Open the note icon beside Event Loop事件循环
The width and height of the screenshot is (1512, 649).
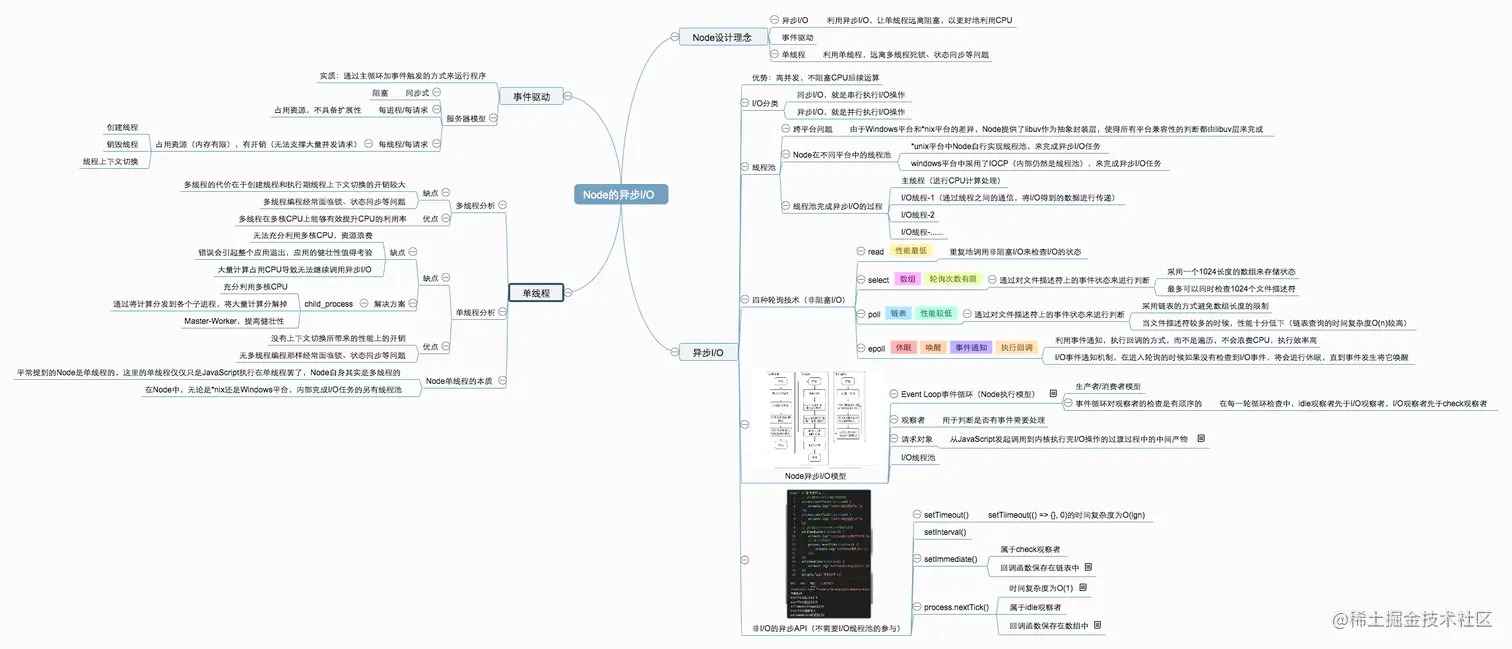tap(1054, 394)
